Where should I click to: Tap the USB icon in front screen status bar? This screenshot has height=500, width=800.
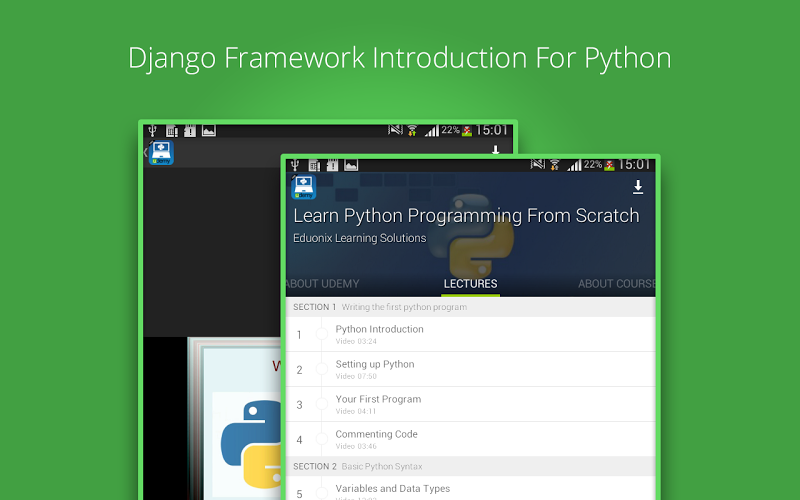coord(294,165)
